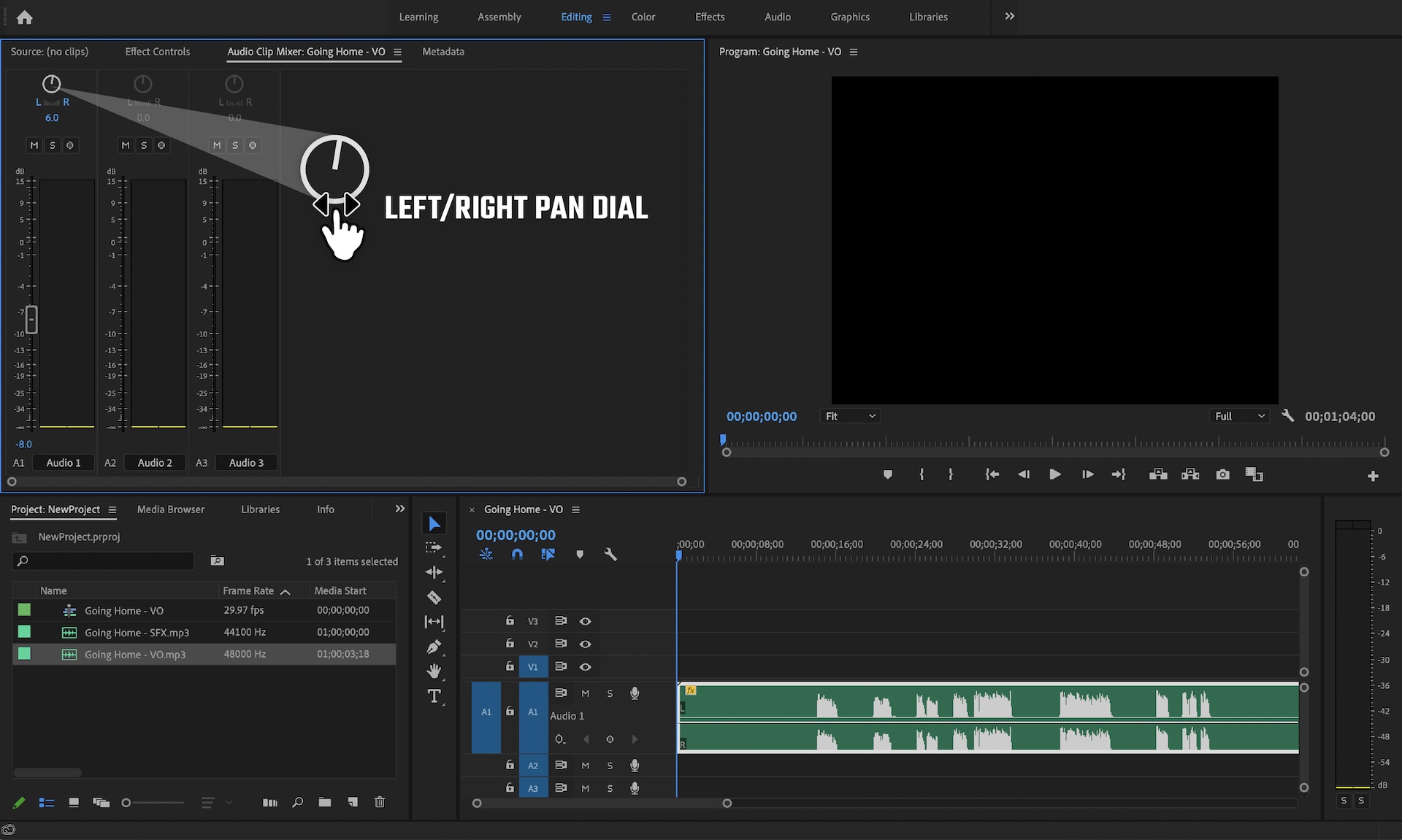Toggle mute on Audio 1 track
Viewport: 1402px width, 840px height.
(585, 693)
